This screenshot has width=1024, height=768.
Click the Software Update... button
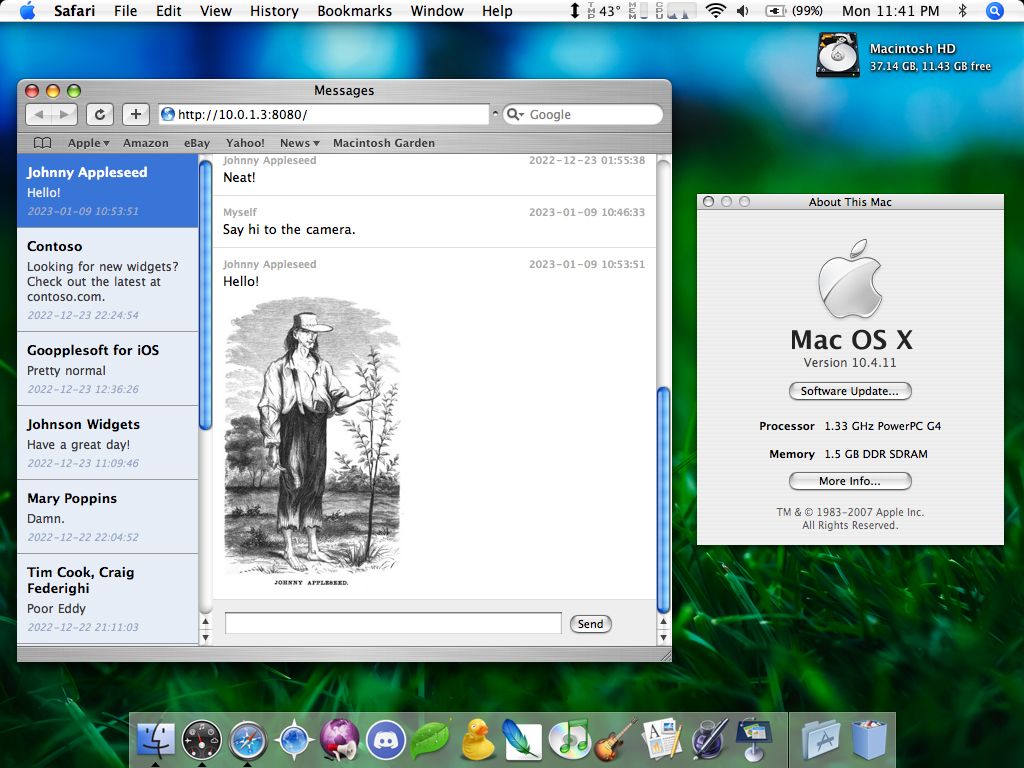850,391
